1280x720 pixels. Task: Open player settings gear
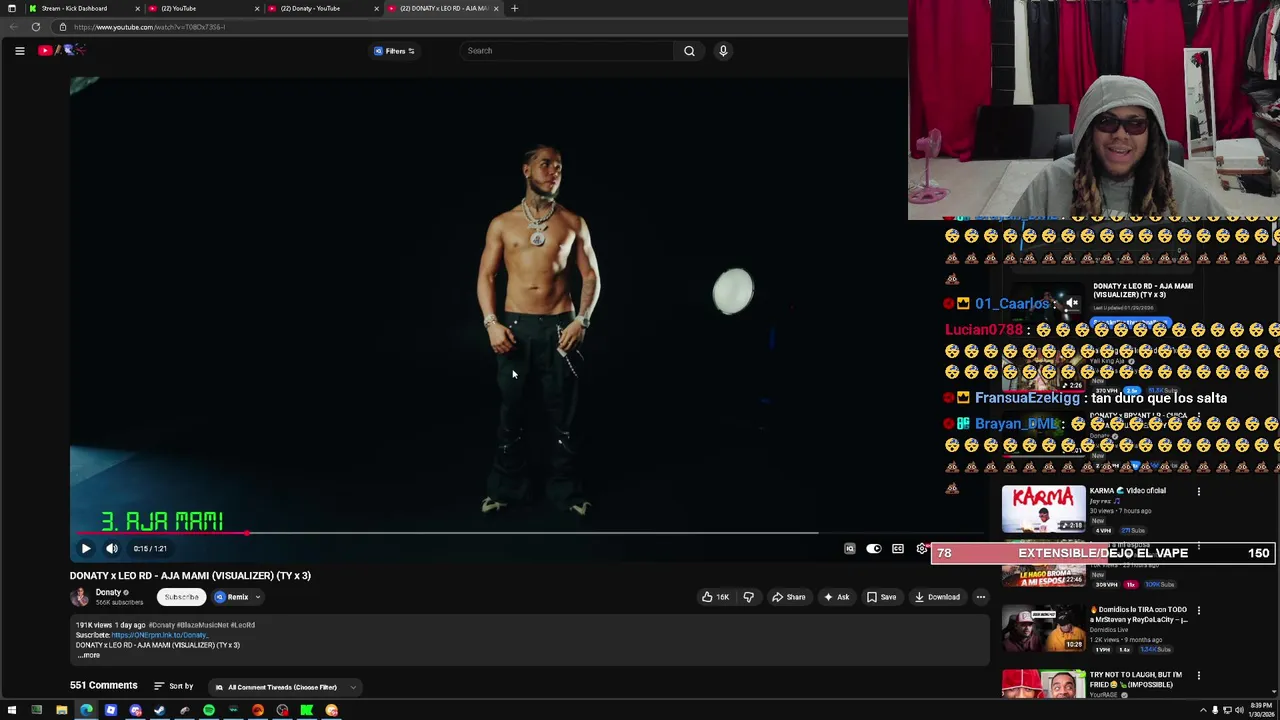(922, 548)
